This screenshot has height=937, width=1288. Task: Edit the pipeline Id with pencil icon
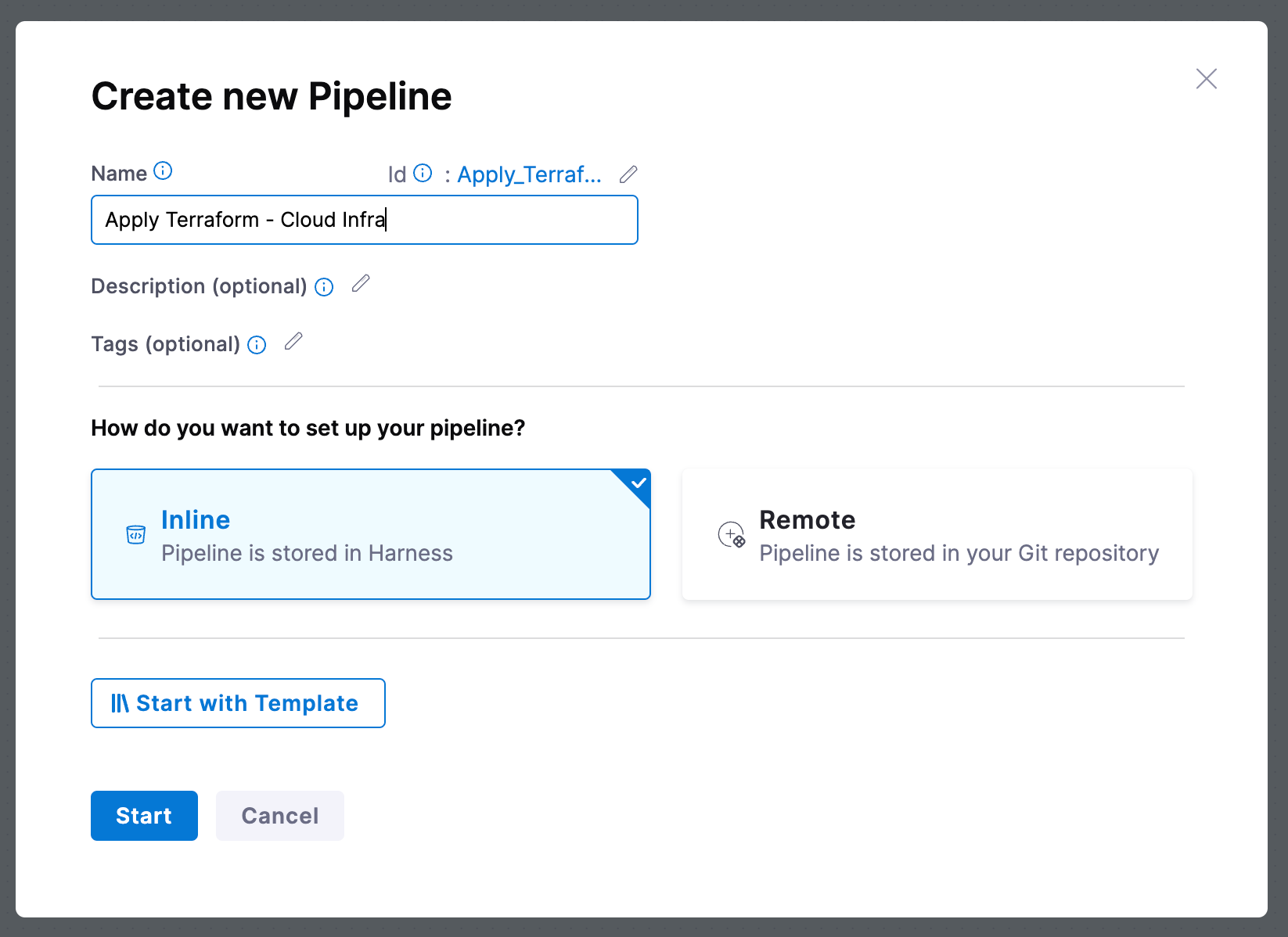tap(628, 174)
